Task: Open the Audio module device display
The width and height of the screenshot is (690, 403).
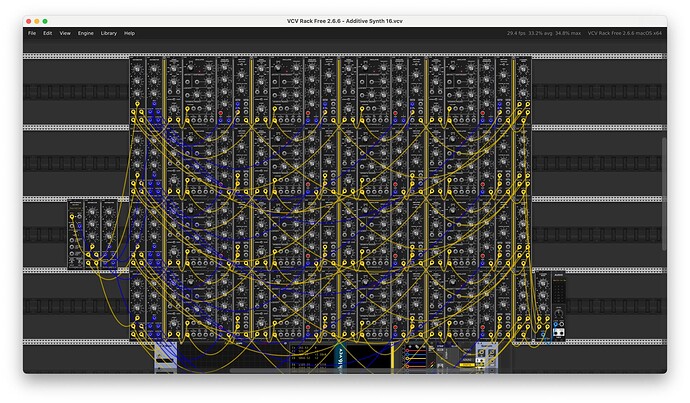Action: pyautogui.click(x=558, y=290)
